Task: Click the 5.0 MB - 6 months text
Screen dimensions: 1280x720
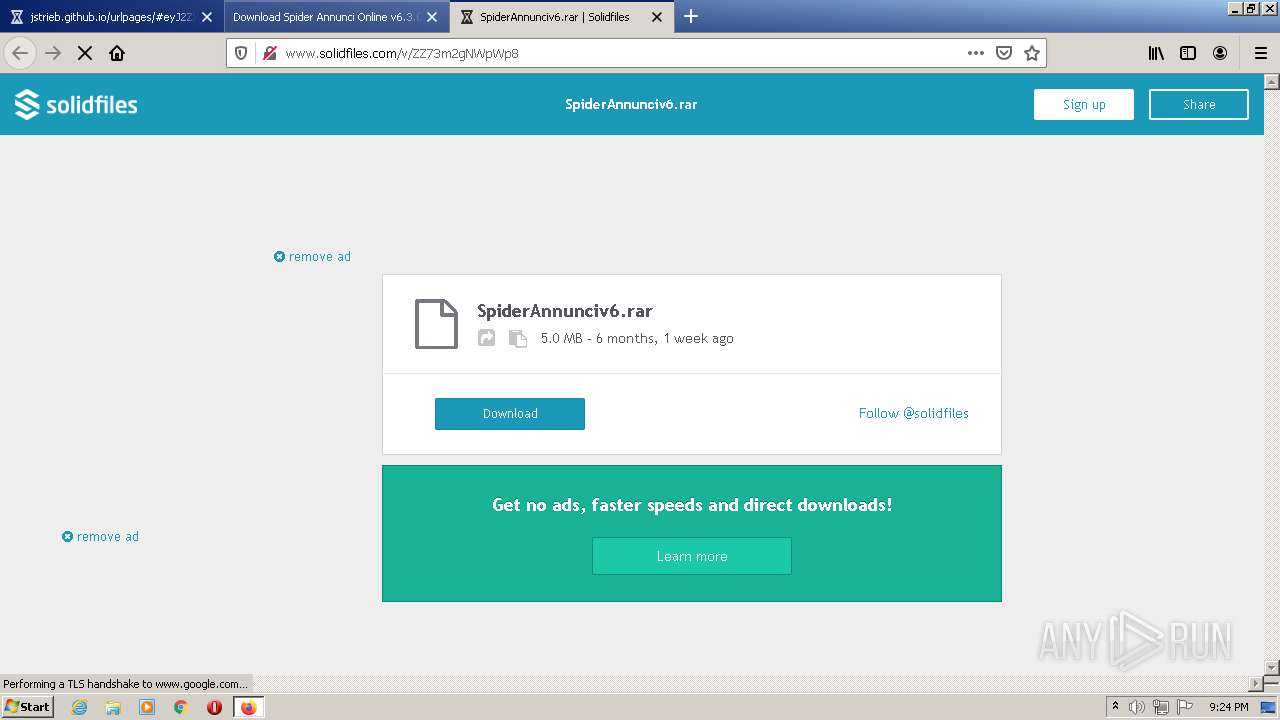Action: click(637, 338)
